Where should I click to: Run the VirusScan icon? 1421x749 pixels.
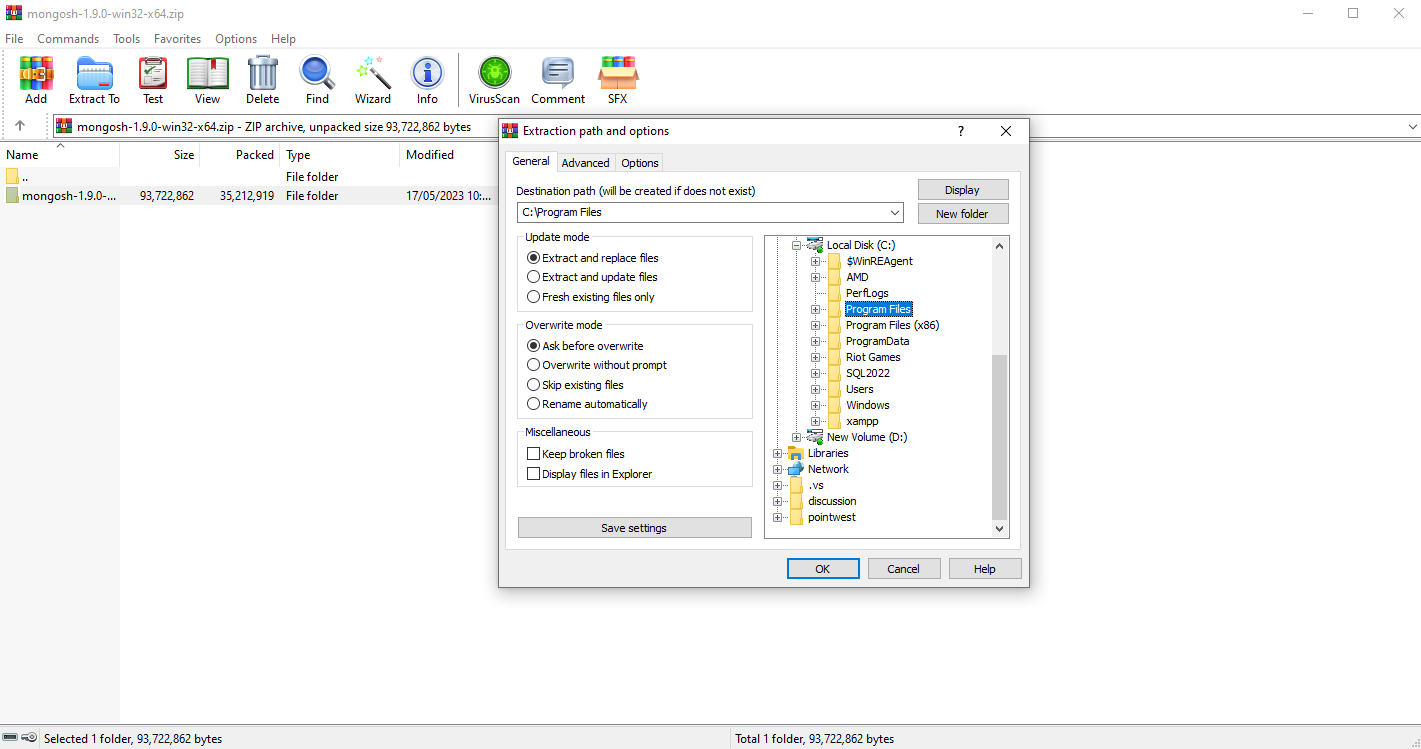point(494,73)
